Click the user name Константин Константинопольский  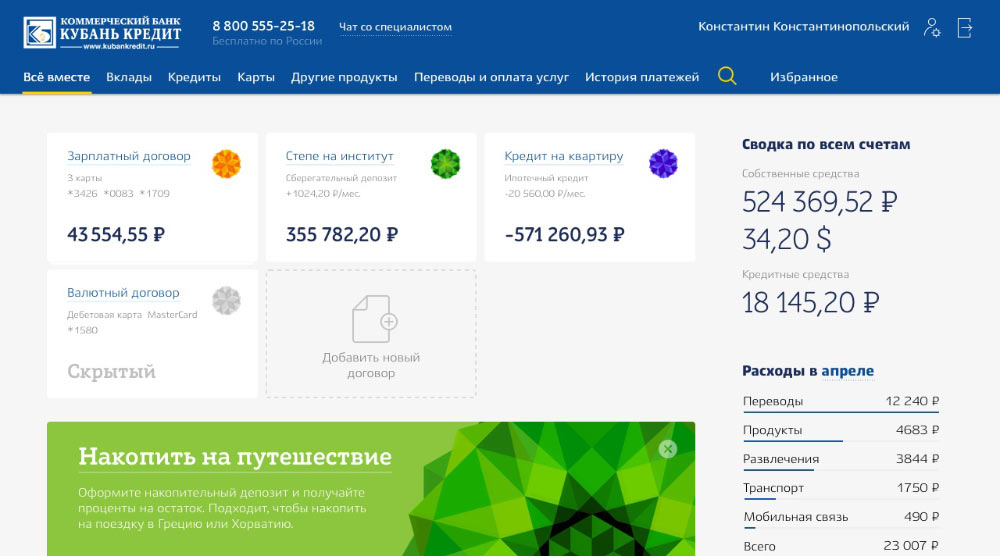coord(804,27)
